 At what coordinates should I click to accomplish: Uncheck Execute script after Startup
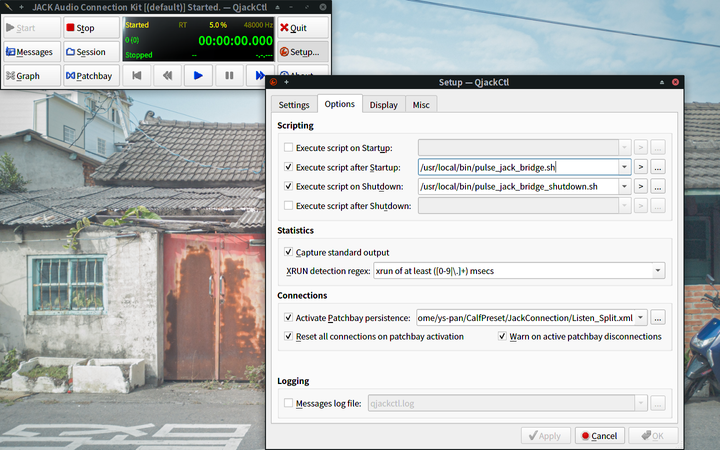(x=288, y=167)
